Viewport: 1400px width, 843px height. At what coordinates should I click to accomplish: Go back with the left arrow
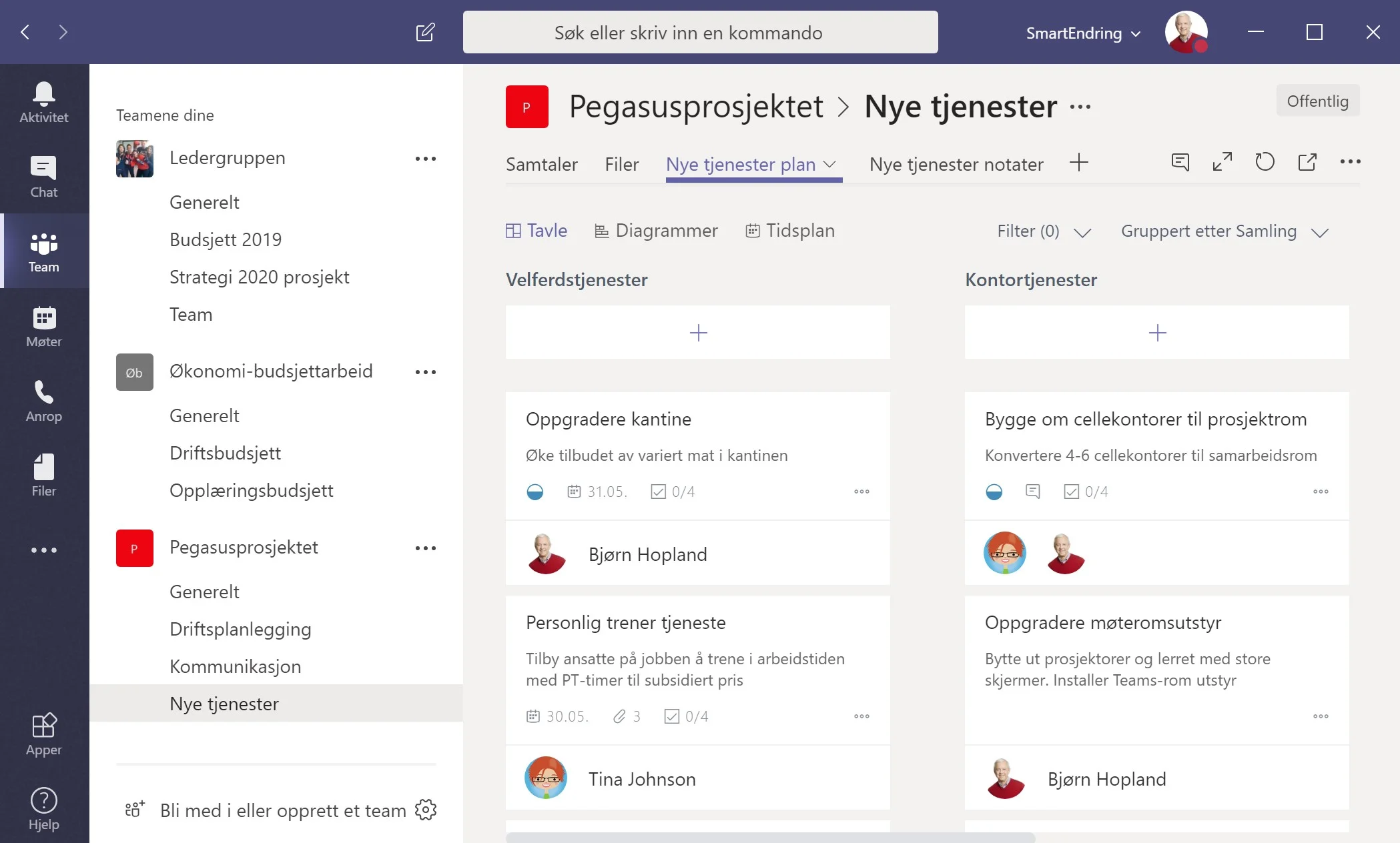[25, 32]
